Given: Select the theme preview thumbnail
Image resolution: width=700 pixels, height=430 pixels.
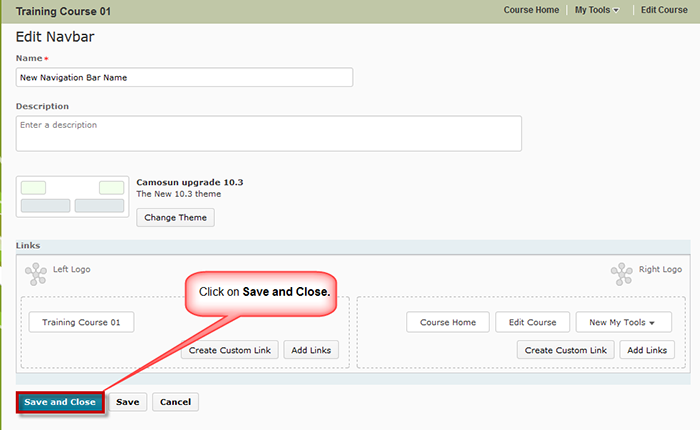Looking at the screenshot, I should pos(72,196).
